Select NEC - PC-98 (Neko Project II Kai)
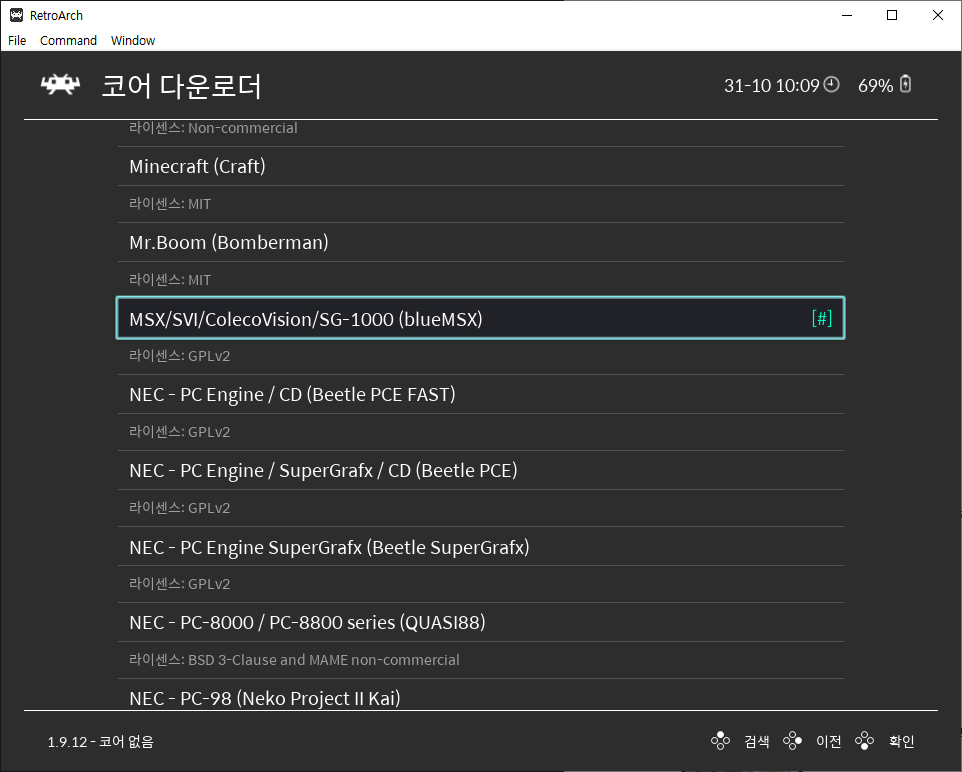 click(x=481, y=697)
